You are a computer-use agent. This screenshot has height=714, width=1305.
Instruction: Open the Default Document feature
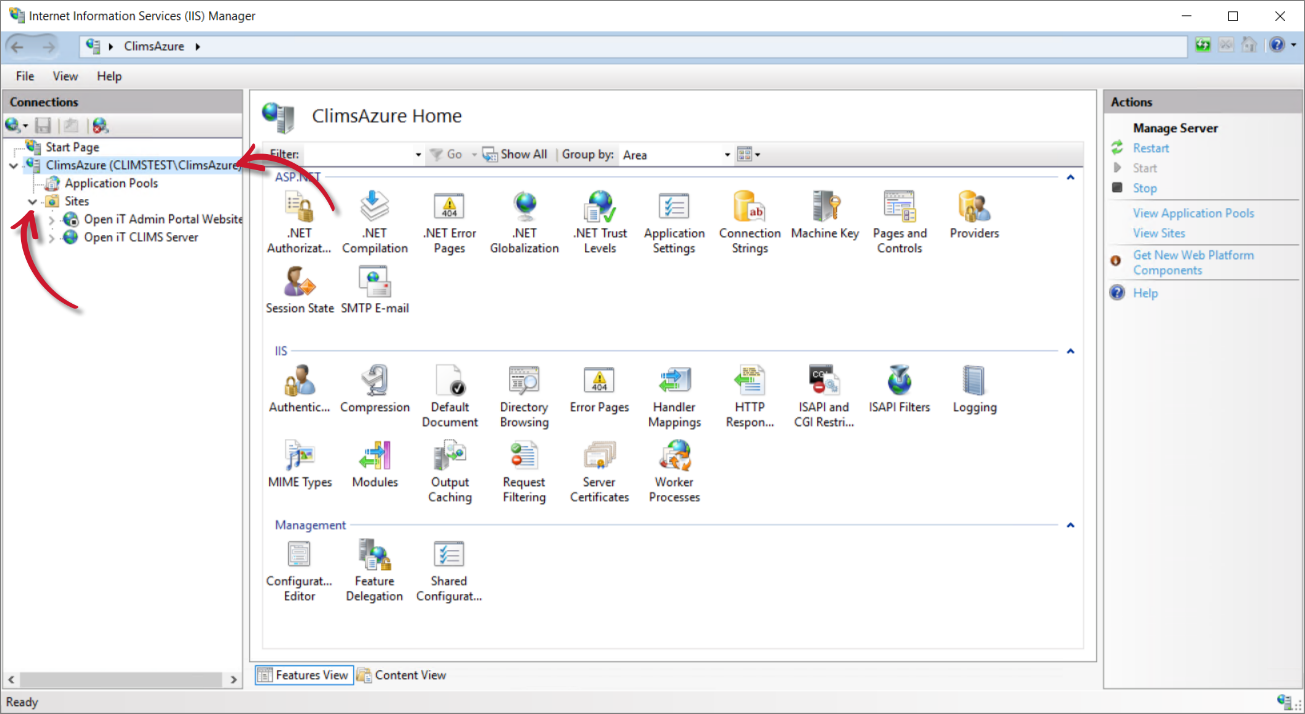(449, 396)
